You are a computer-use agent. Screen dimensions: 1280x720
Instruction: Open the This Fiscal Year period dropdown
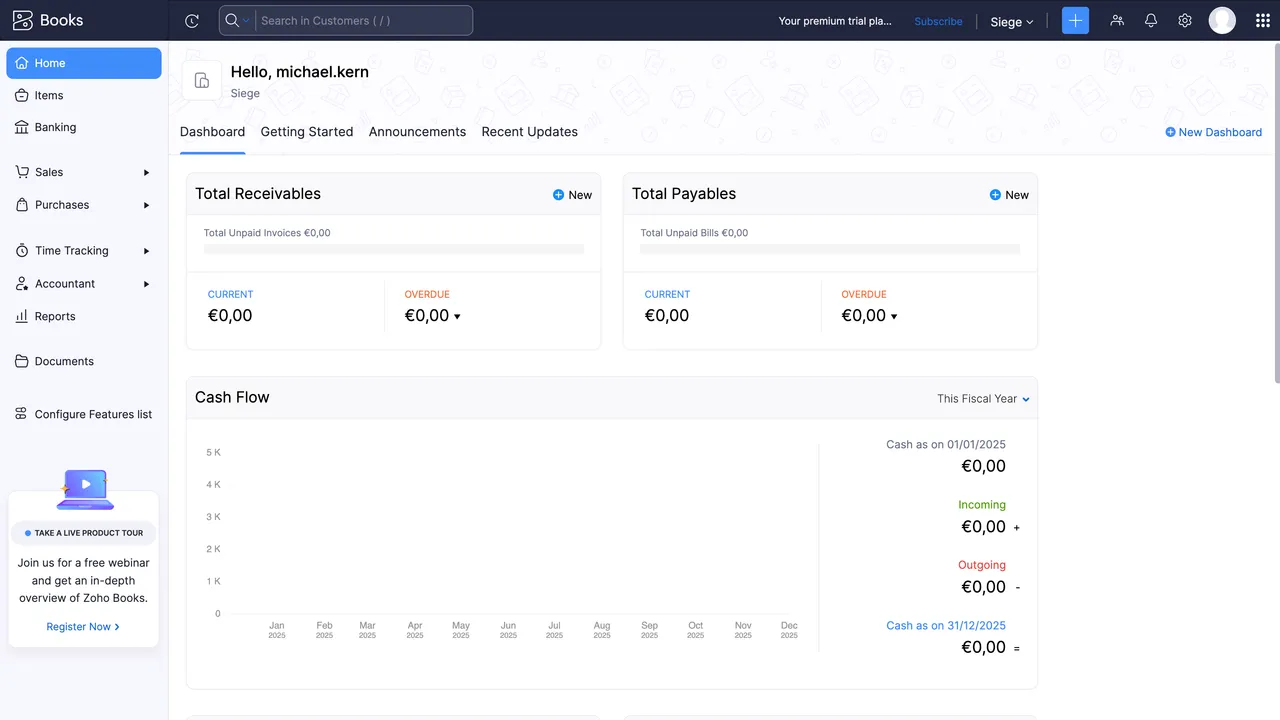(x=983, y=398)
